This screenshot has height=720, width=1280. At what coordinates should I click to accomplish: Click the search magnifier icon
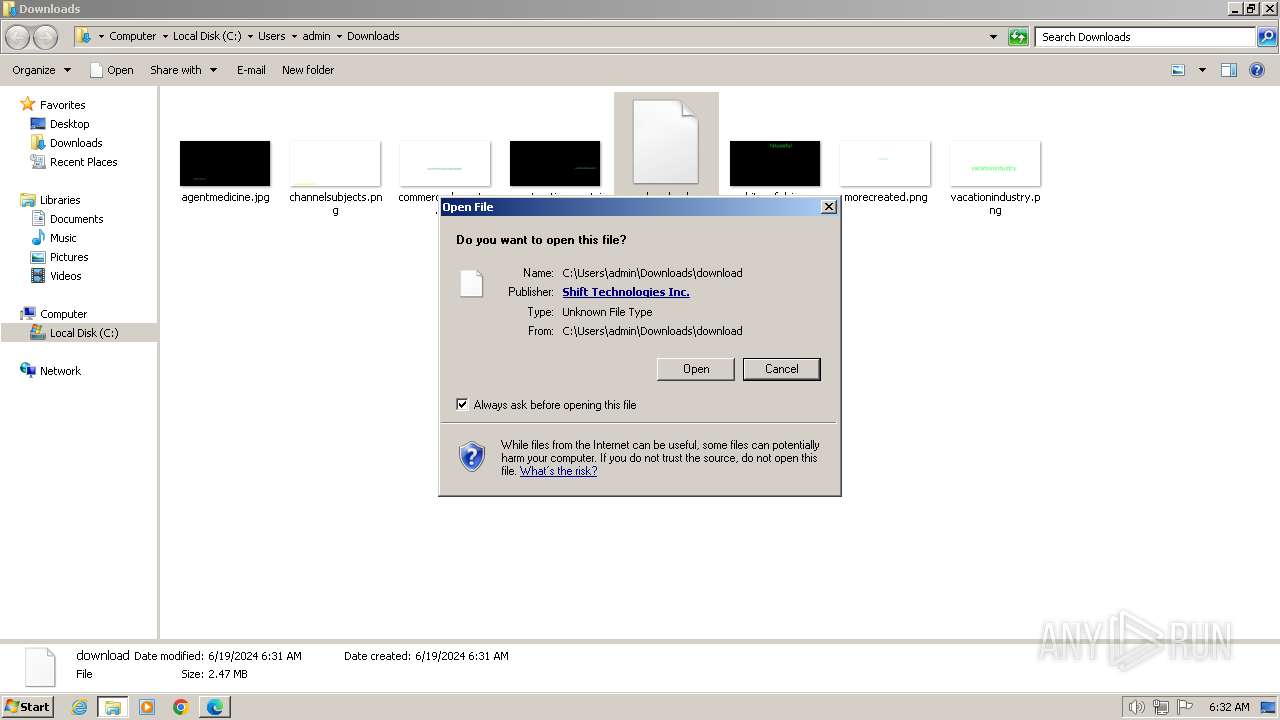tap(1266, 37)
